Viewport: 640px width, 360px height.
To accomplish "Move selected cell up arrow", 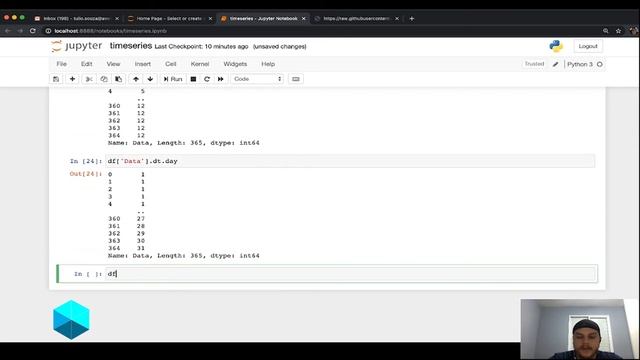I will (136, 79).
